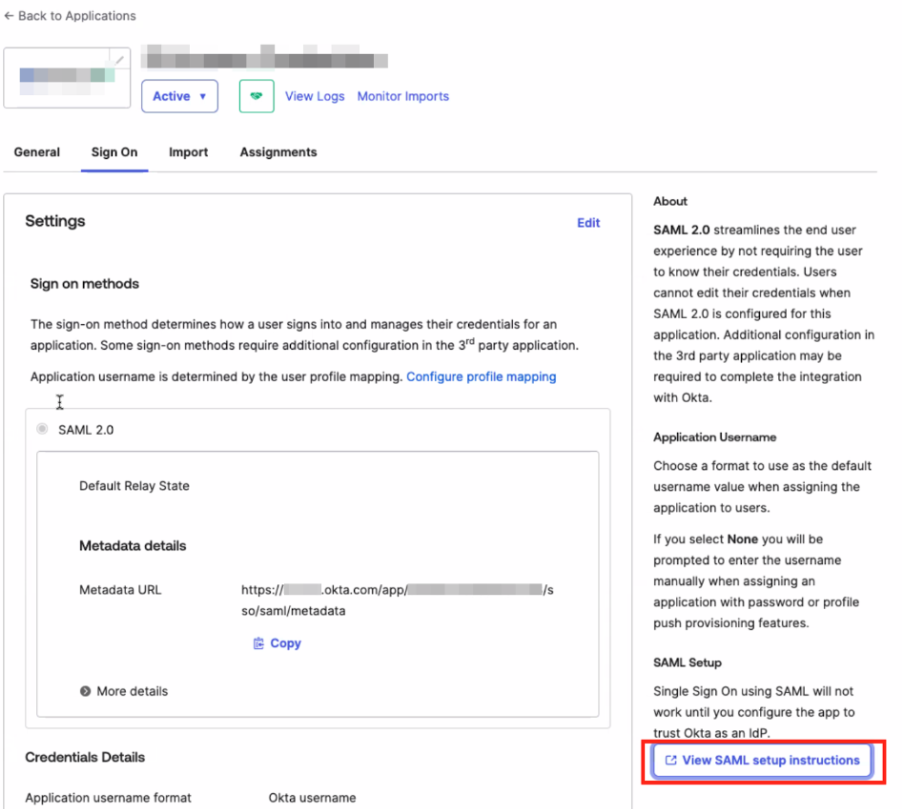Screen dimensions: 902x809
Task: Click Edit in Settings panel
Action: 588,223
